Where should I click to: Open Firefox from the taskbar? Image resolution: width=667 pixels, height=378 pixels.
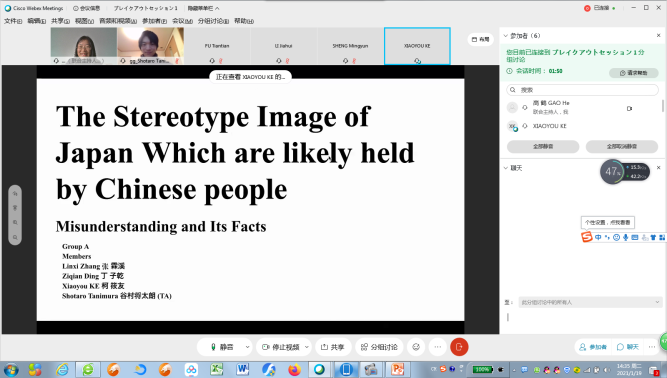(294, 369)
